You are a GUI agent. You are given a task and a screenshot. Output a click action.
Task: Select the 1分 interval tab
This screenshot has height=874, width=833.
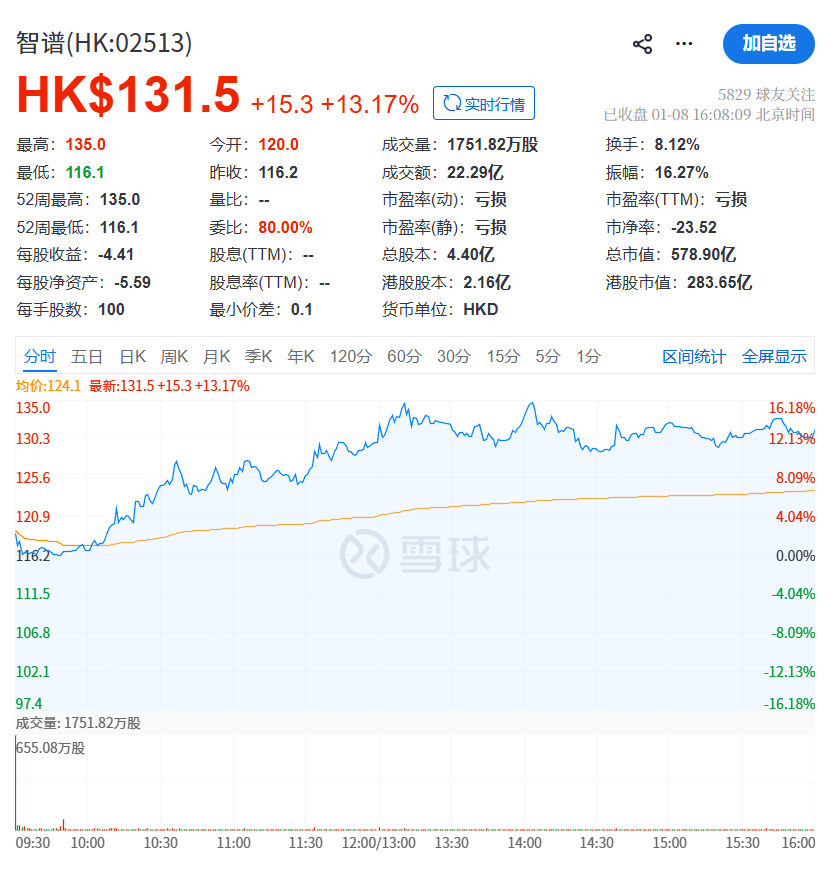(x=589, y=356)
